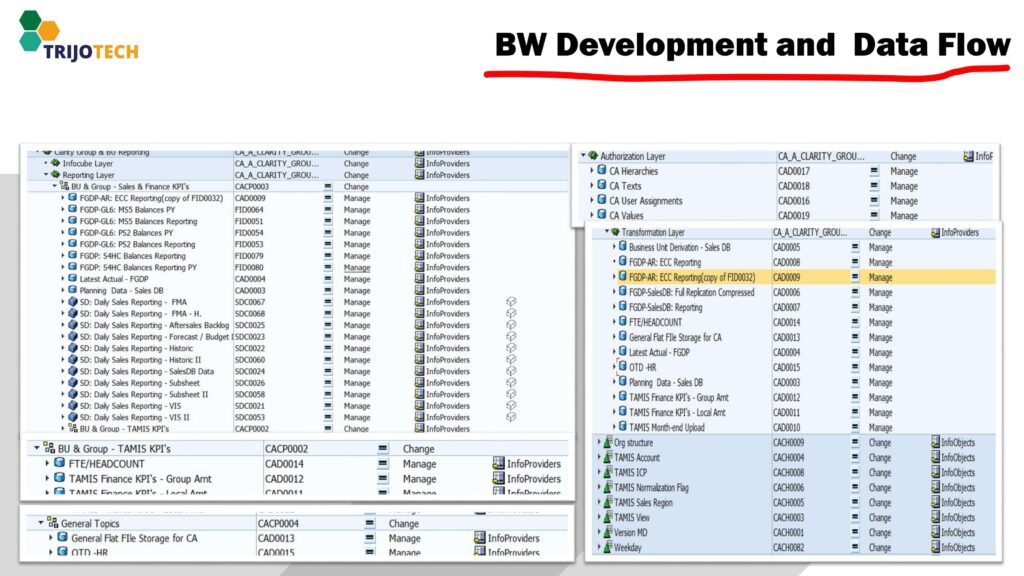
Task: Select the highlighted FGDP-AR: ECC Reporting copy row
Action: coord(691,277)
